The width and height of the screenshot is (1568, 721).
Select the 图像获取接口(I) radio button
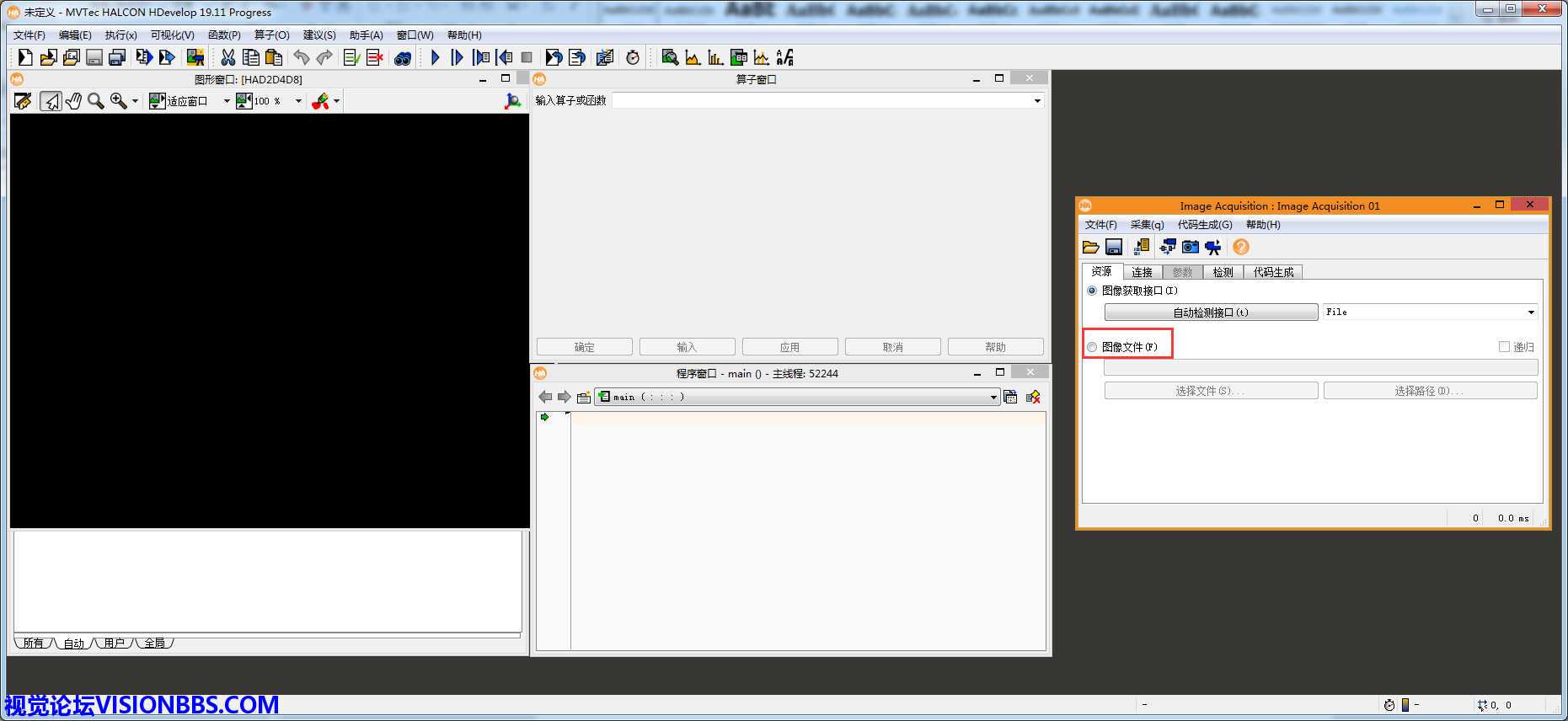(x=1092, y=291)
